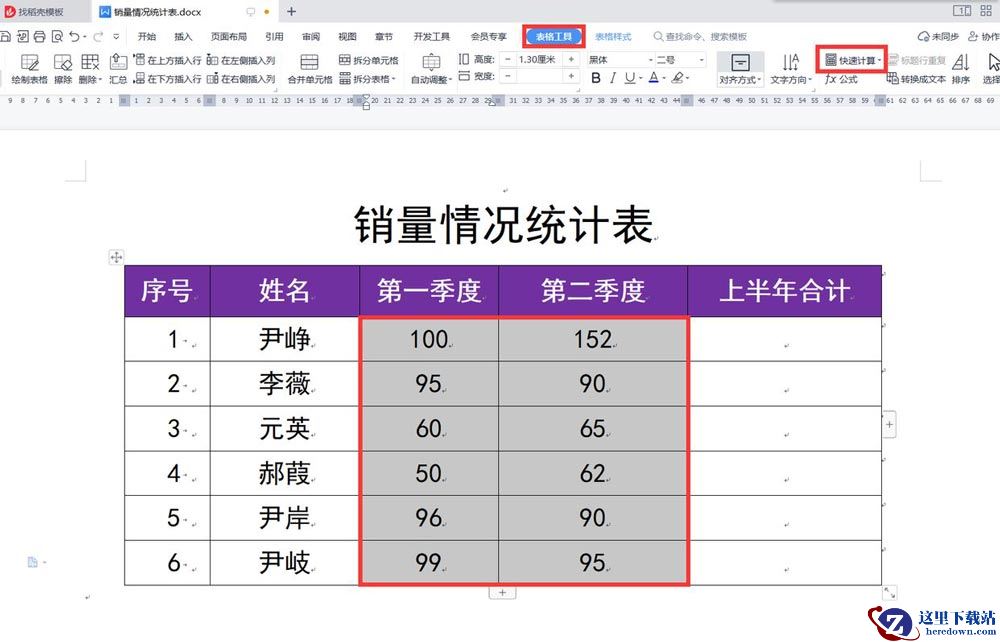Image resolution: width=1000 pixels, height=642 pixels.
Task: Open the Formula (公式) dialog
Action: point(841,78)
